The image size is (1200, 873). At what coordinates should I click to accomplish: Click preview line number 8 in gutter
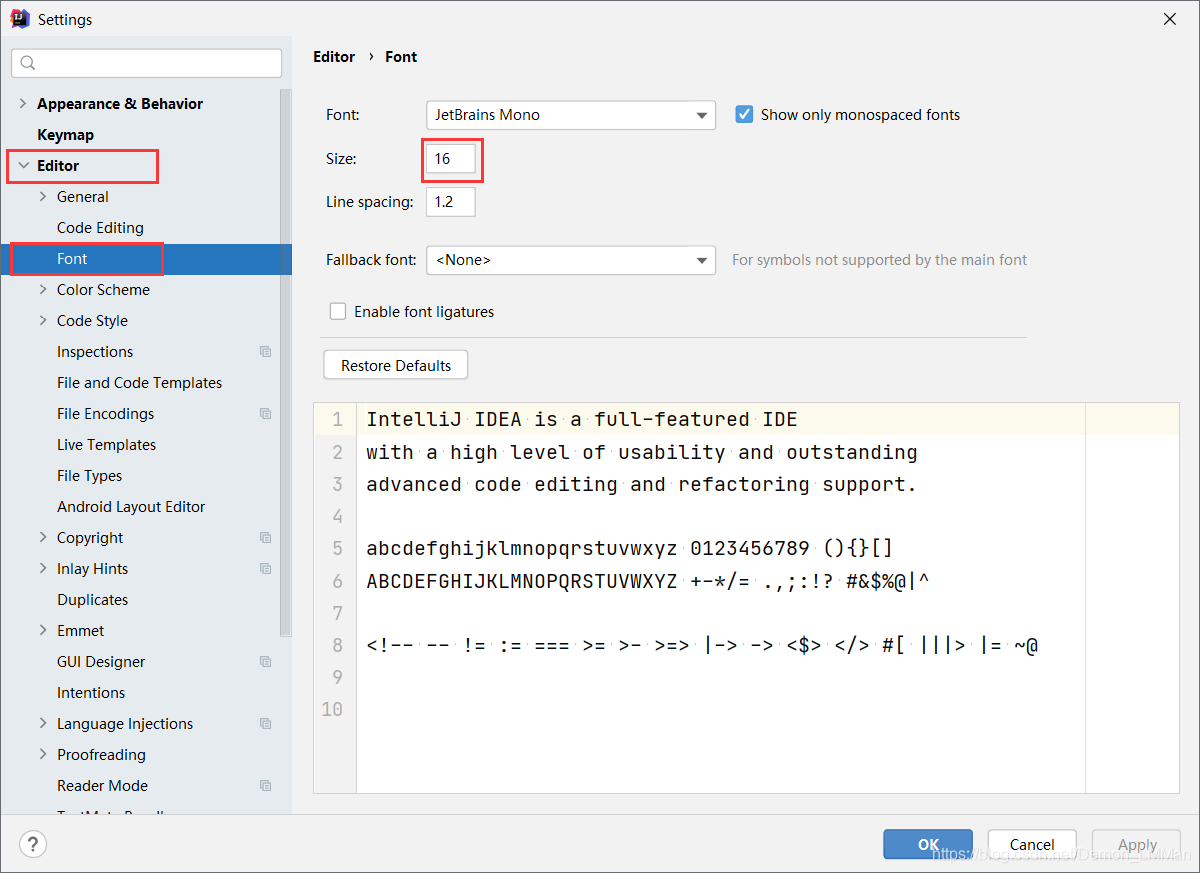(x=337, y=646)
